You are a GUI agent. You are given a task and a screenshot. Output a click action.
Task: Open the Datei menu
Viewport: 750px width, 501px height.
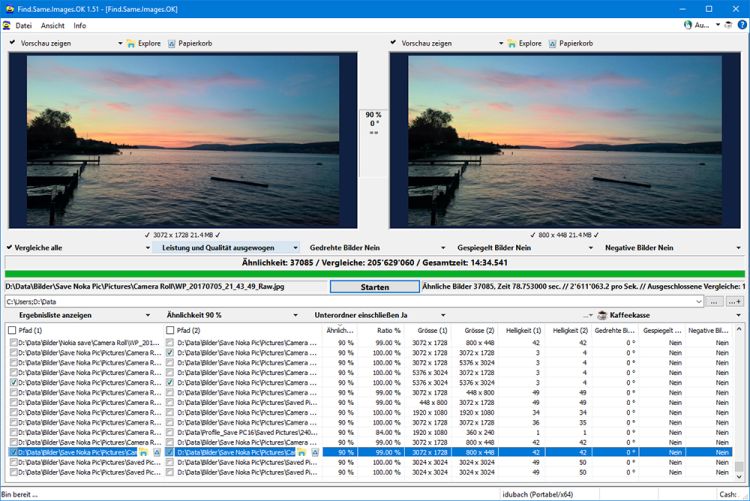pos(23,25)
